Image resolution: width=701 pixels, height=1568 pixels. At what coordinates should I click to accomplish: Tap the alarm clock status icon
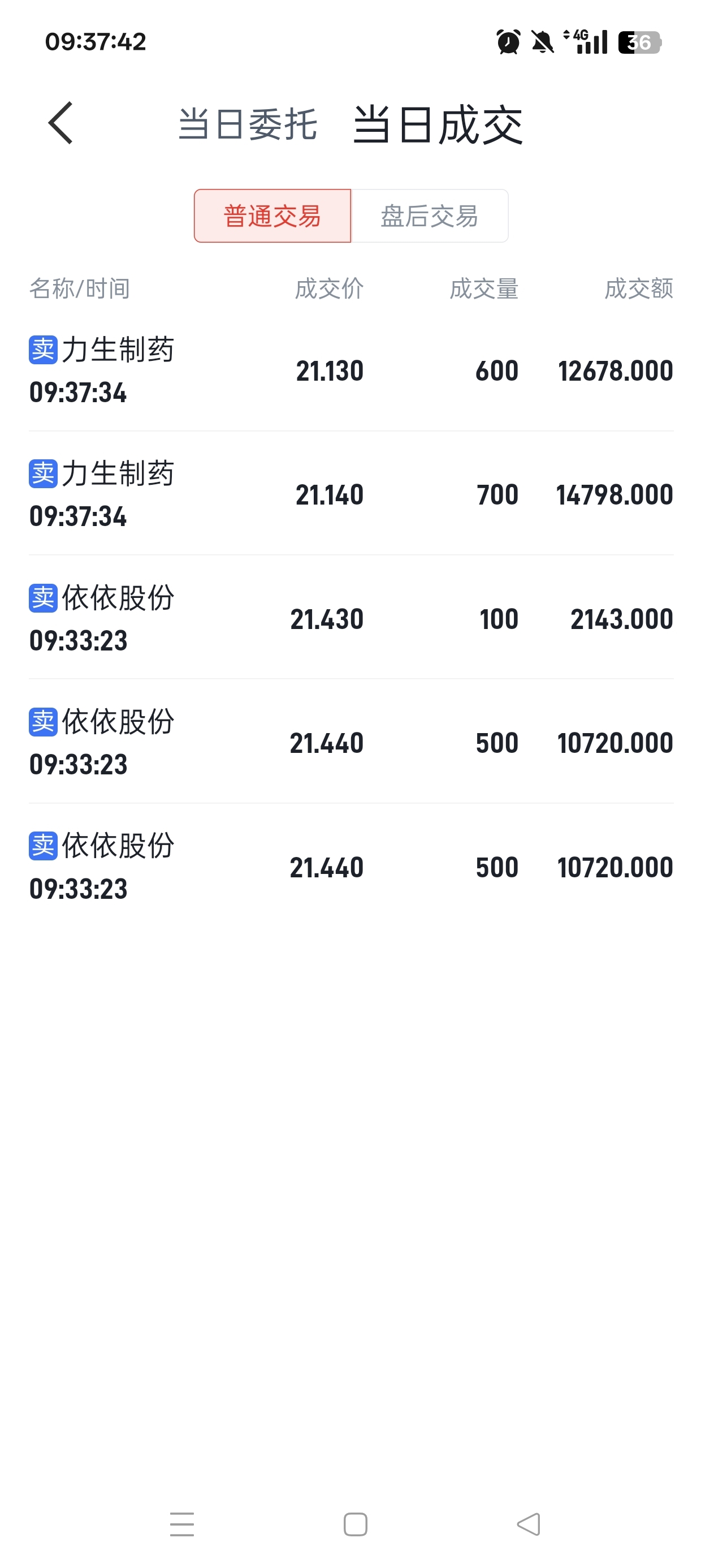[508, 42]
